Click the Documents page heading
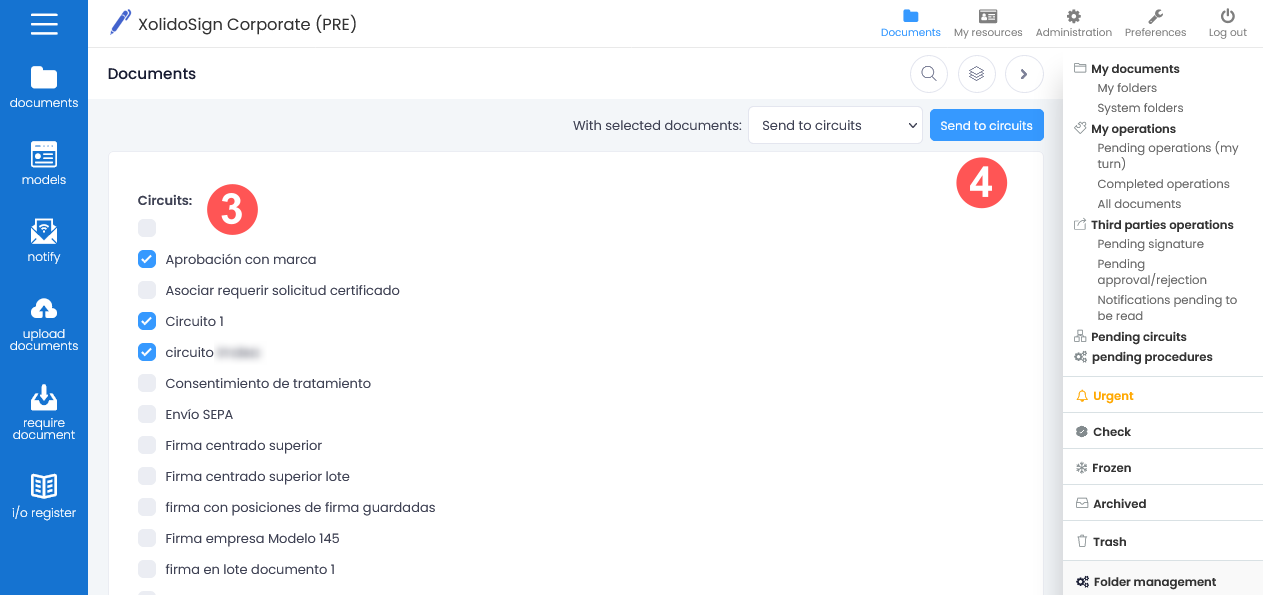This screenshot has height=595, width=1263. (152, 74)
